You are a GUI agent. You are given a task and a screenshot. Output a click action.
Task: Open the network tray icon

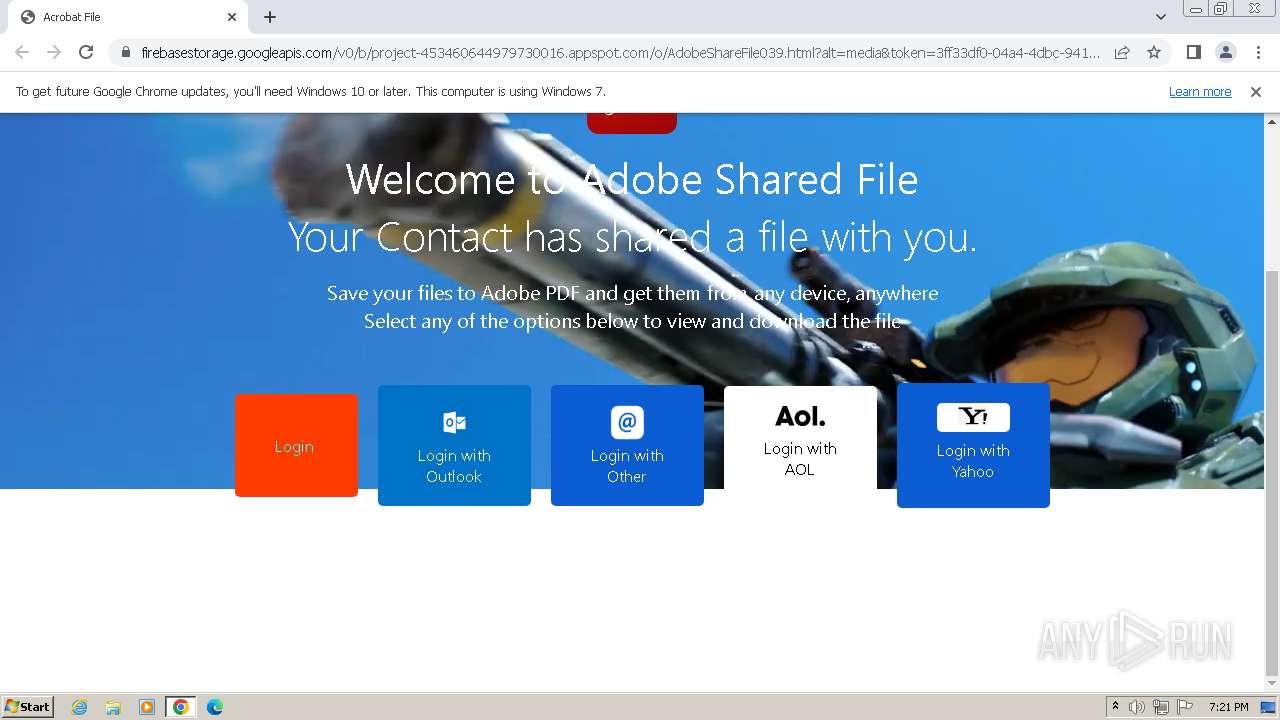tap(1161, 707)
